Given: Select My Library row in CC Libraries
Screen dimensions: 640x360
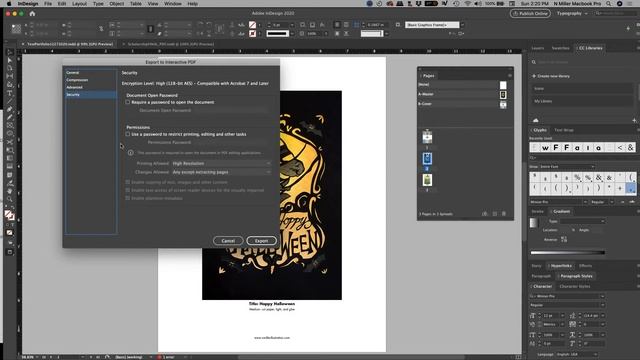Looking at the screenshot, I should pyautogui.click(x=582, y=101).
